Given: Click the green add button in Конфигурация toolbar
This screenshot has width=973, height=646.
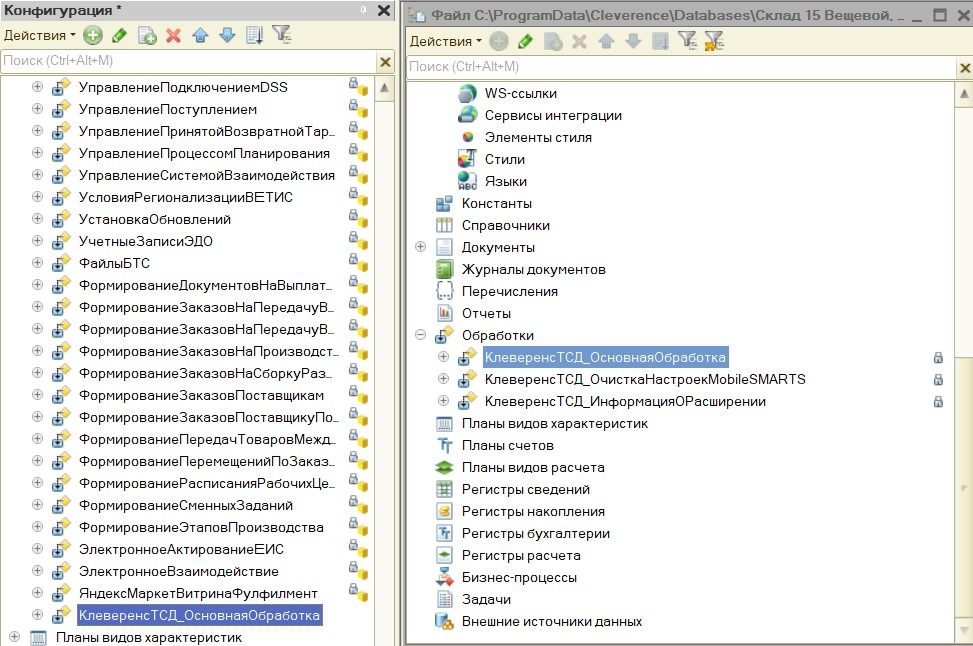Looking at the screenshot, I should coord(93,35).
